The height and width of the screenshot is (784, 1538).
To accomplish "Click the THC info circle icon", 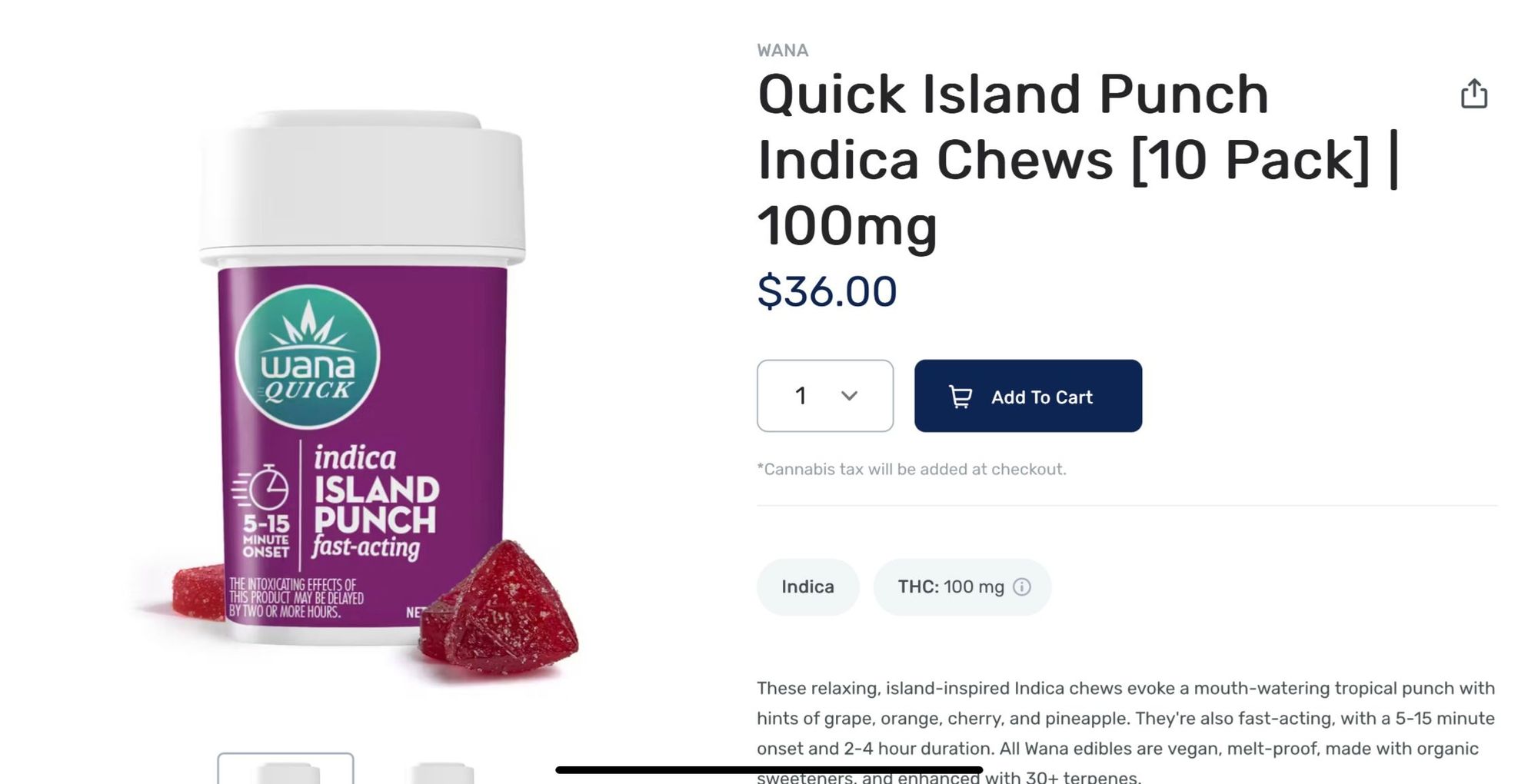I will tap(1022, 587).
